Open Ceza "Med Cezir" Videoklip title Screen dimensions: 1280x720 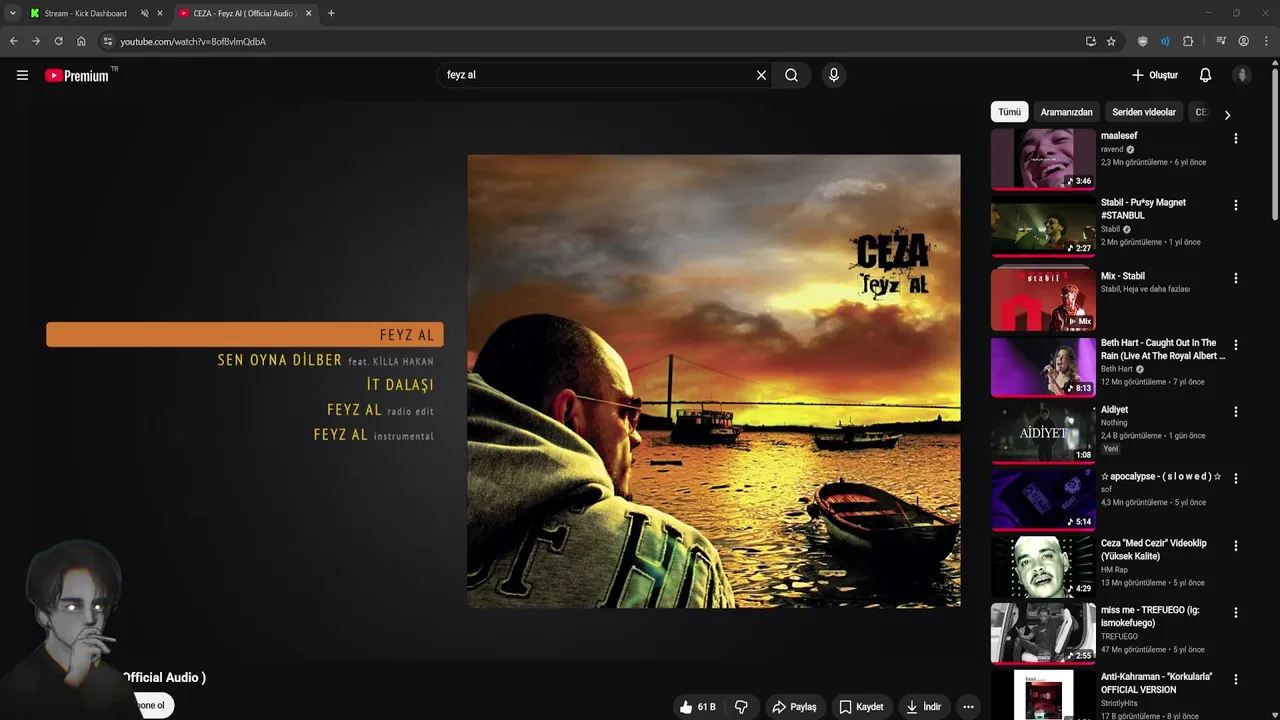coord(1154,549)
